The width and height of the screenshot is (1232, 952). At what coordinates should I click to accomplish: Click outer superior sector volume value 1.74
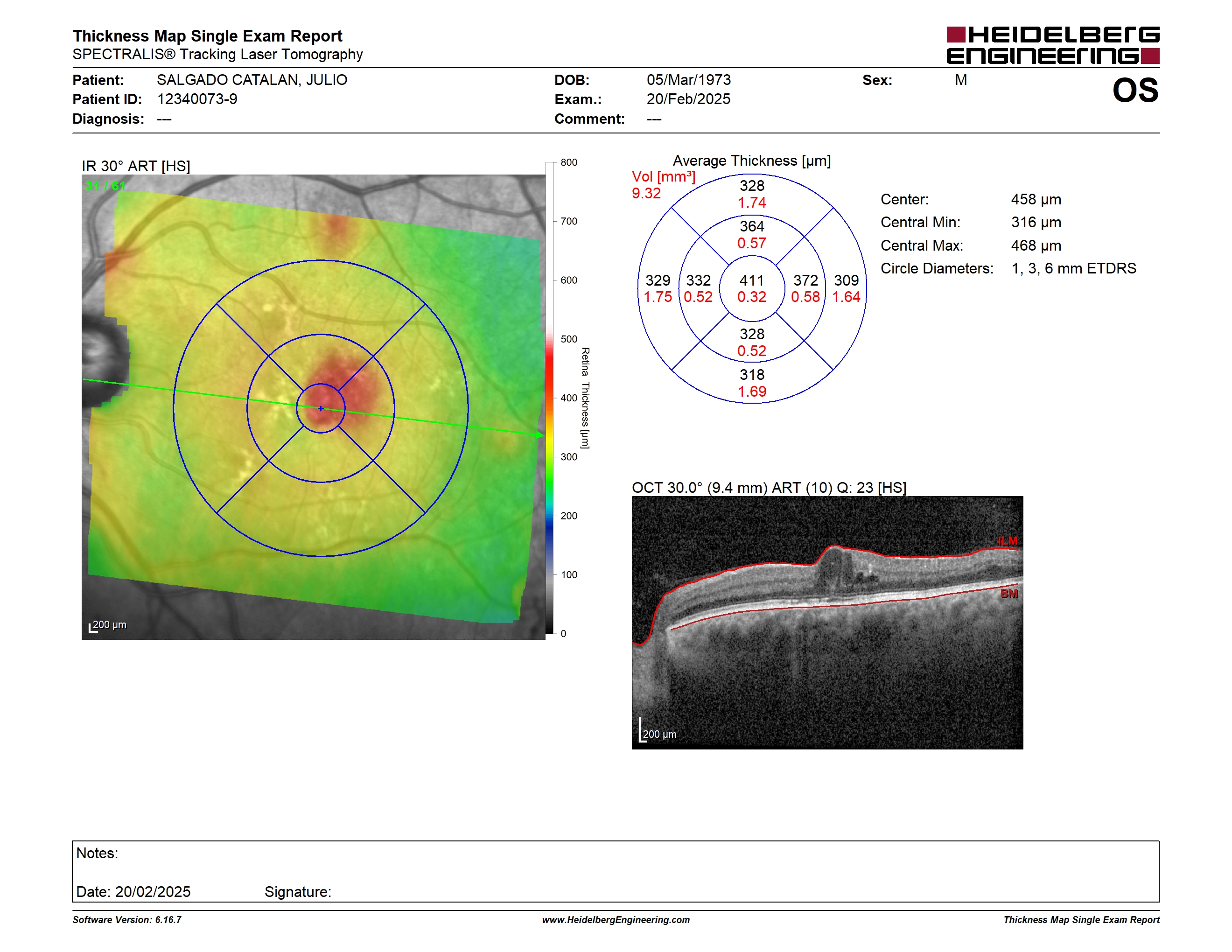[752, 203]
